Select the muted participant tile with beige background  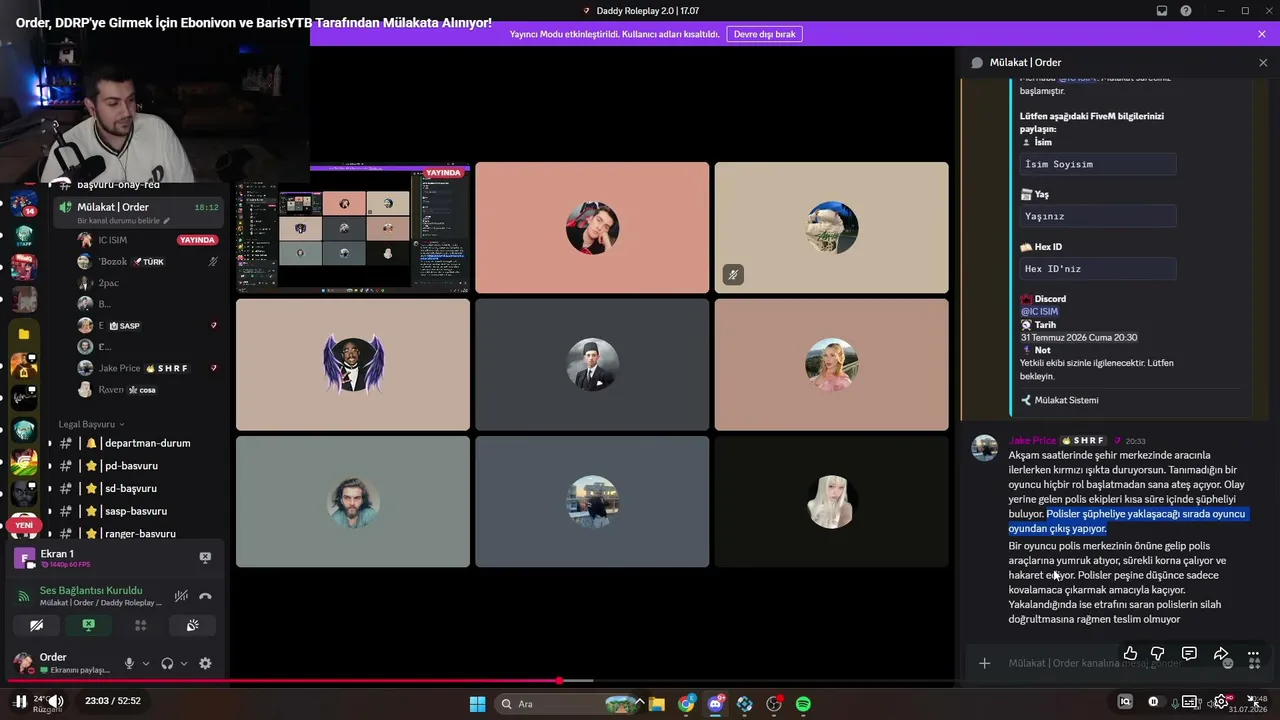831,228
